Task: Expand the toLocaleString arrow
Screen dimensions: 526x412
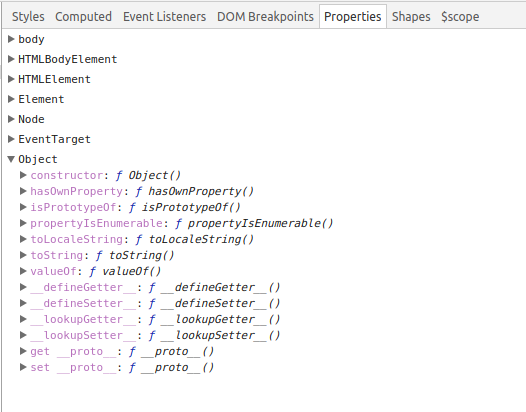Action: coord(23,239)
